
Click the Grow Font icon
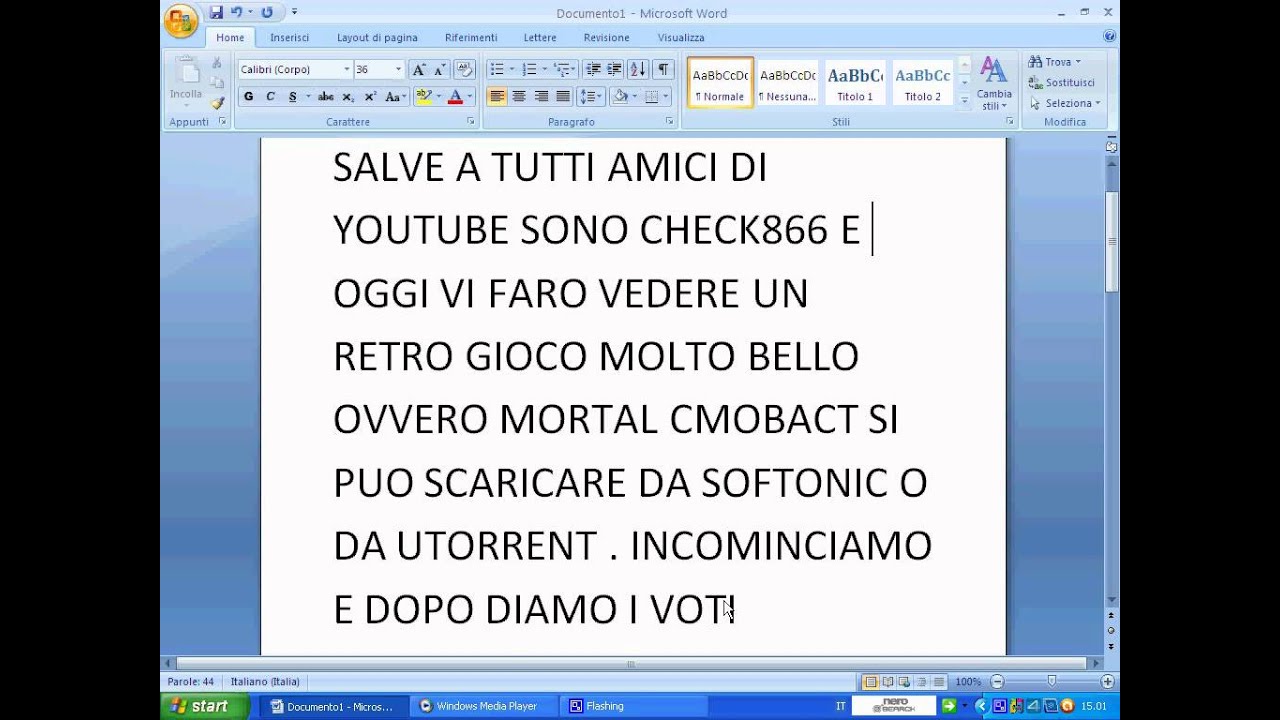pyautogui.click(x=419, y=69)
